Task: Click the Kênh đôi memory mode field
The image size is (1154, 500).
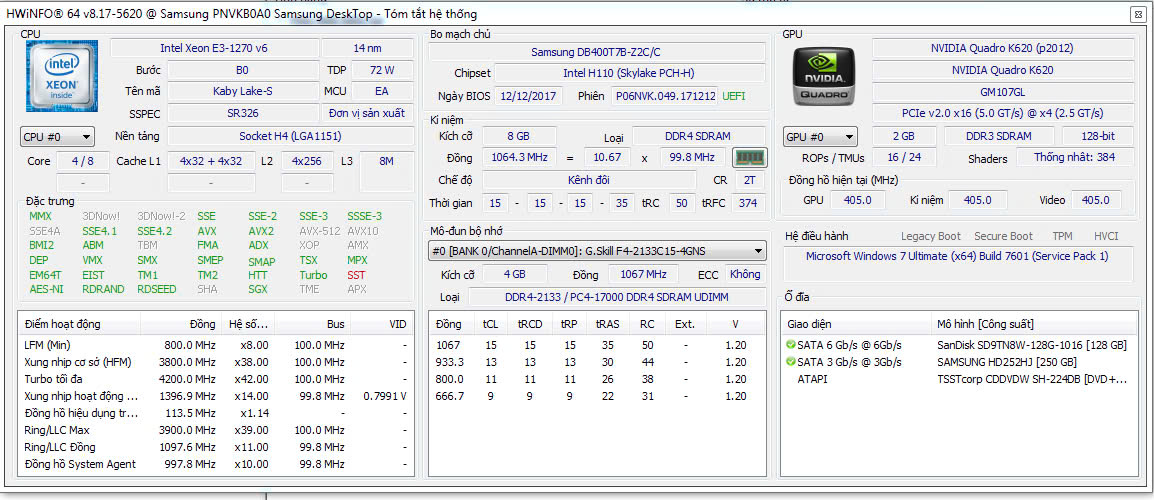Action: [589, 180]
